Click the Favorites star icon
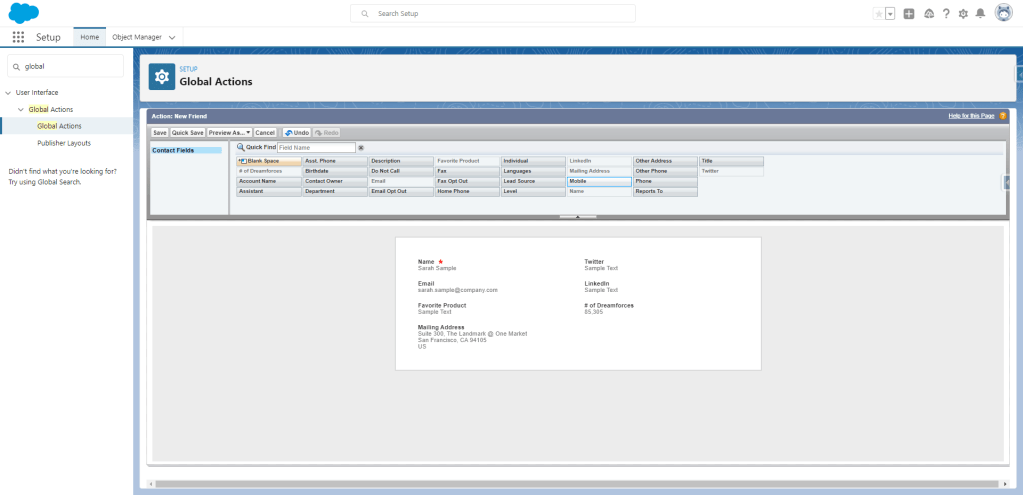 878,14
